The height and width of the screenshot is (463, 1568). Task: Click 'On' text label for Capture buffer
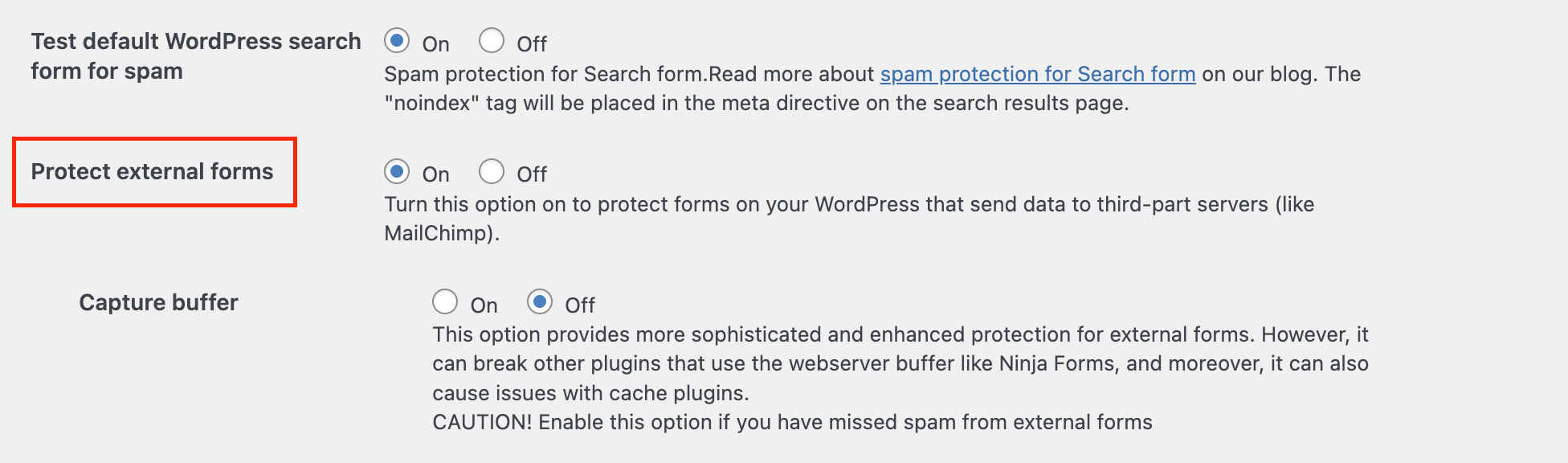484,305
